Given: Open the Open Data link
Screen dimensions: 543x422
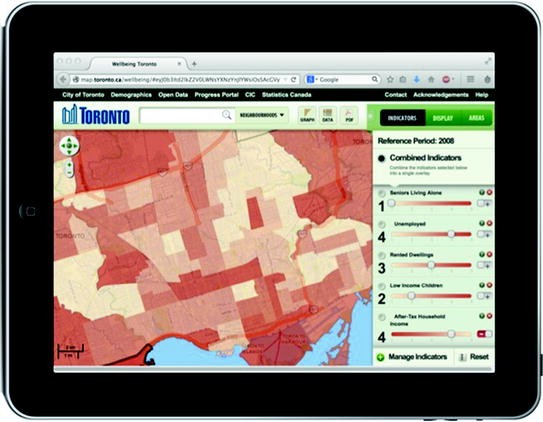Looking at the screenshot, I should pos(173,95).
